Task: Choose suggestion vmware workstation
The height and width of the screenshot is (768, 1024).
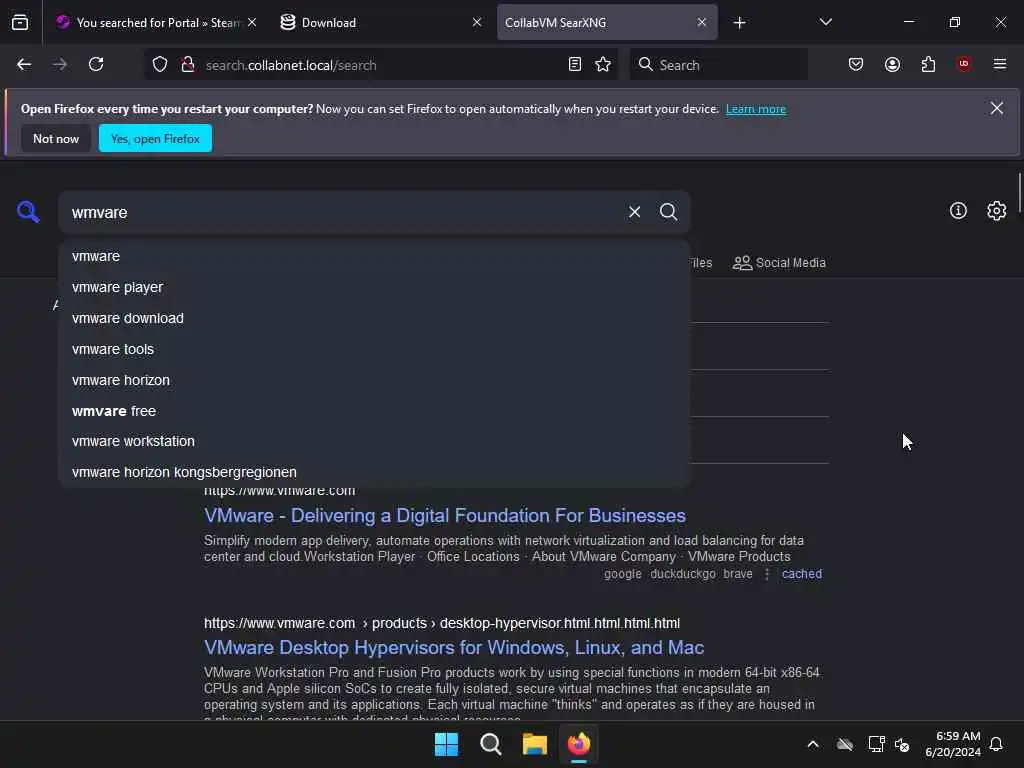Action: [x=375, y=441]
